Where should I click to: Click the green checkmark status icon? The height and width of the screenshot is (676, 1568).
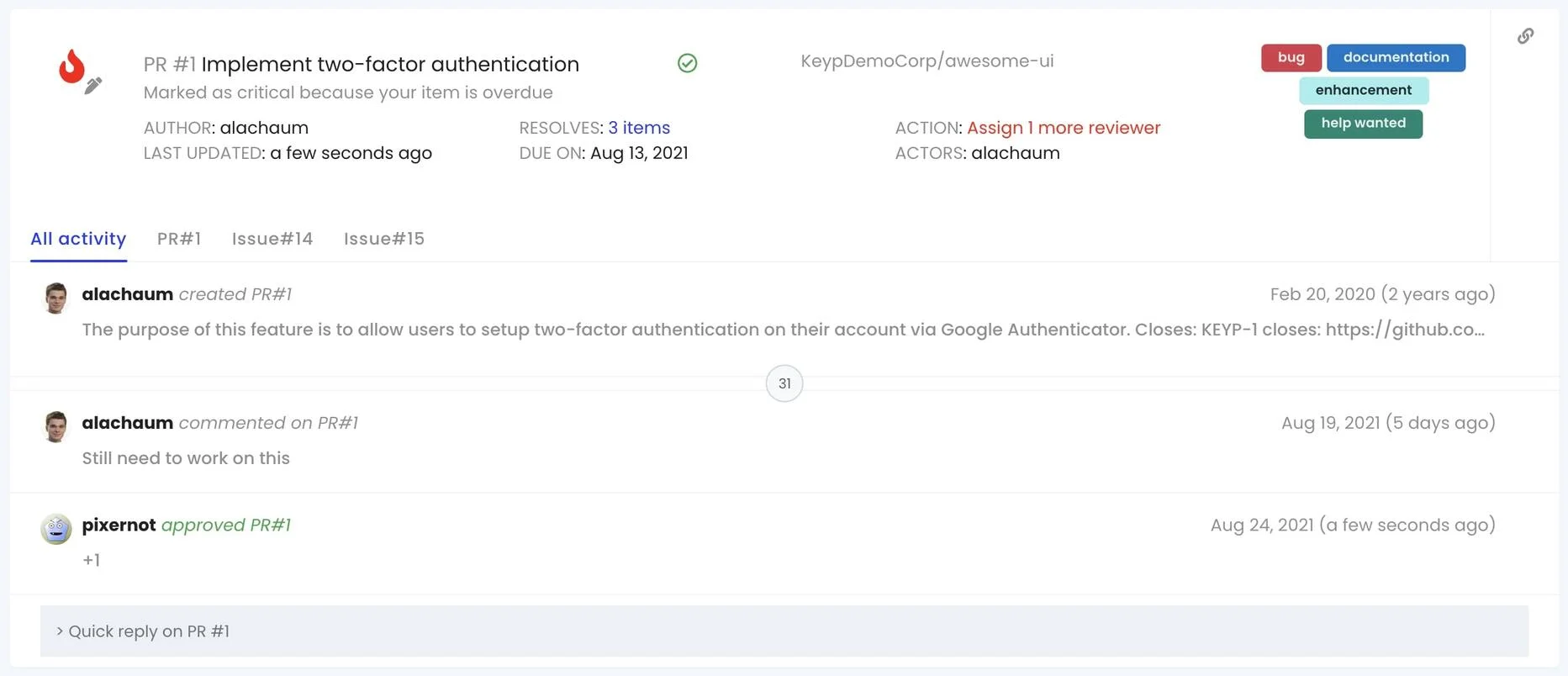[687, 63]
